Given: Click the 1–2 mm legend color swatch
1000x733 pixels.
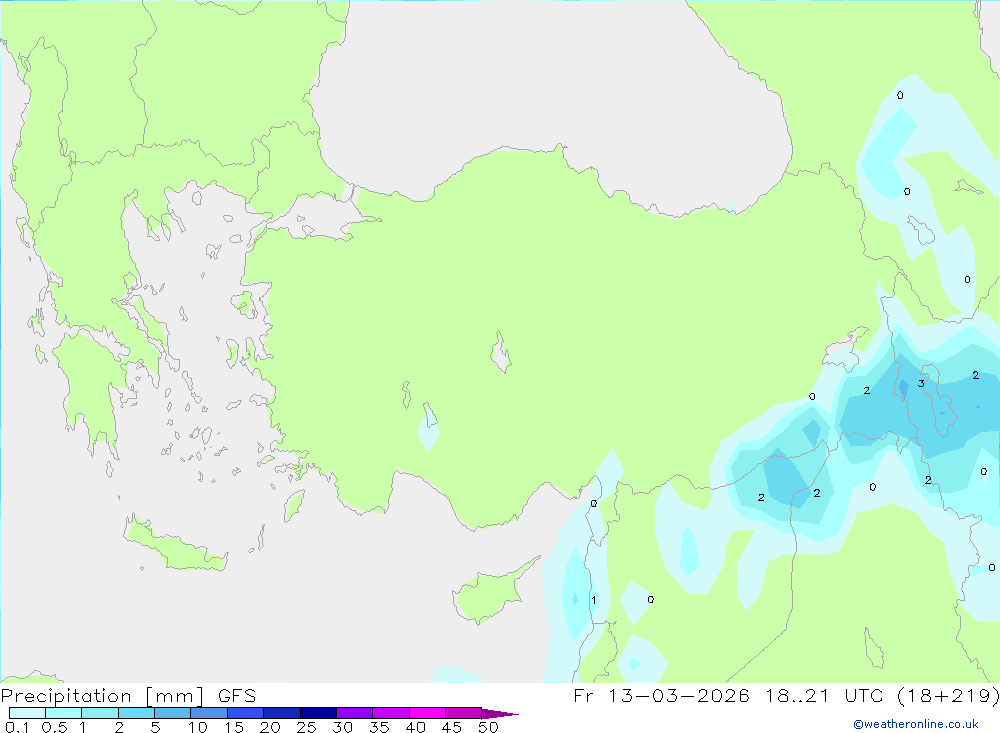Looking at the screenshot, I should (x=100, y=713).
